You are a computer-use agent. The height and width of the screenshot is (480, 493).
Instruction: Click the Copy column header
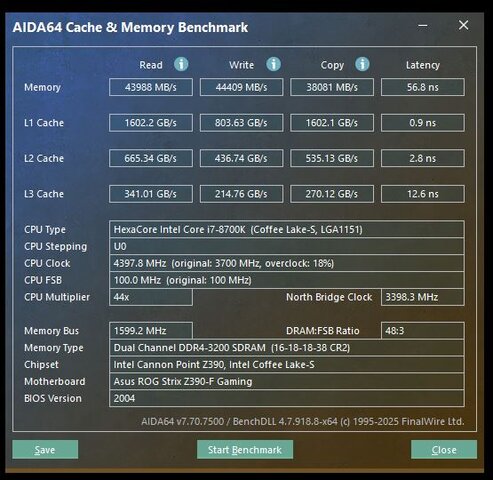(332, 65)
